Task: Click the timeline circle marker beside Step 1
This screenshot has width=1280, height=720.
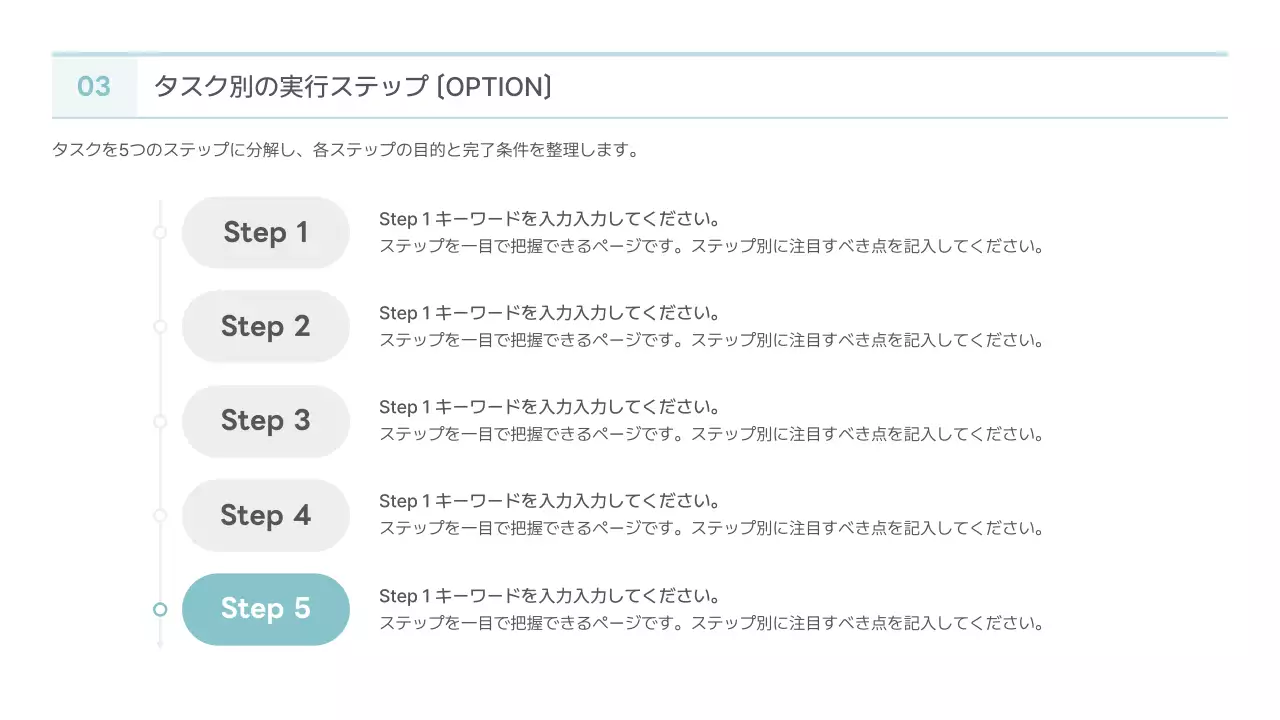Action: tap(160, 233)
